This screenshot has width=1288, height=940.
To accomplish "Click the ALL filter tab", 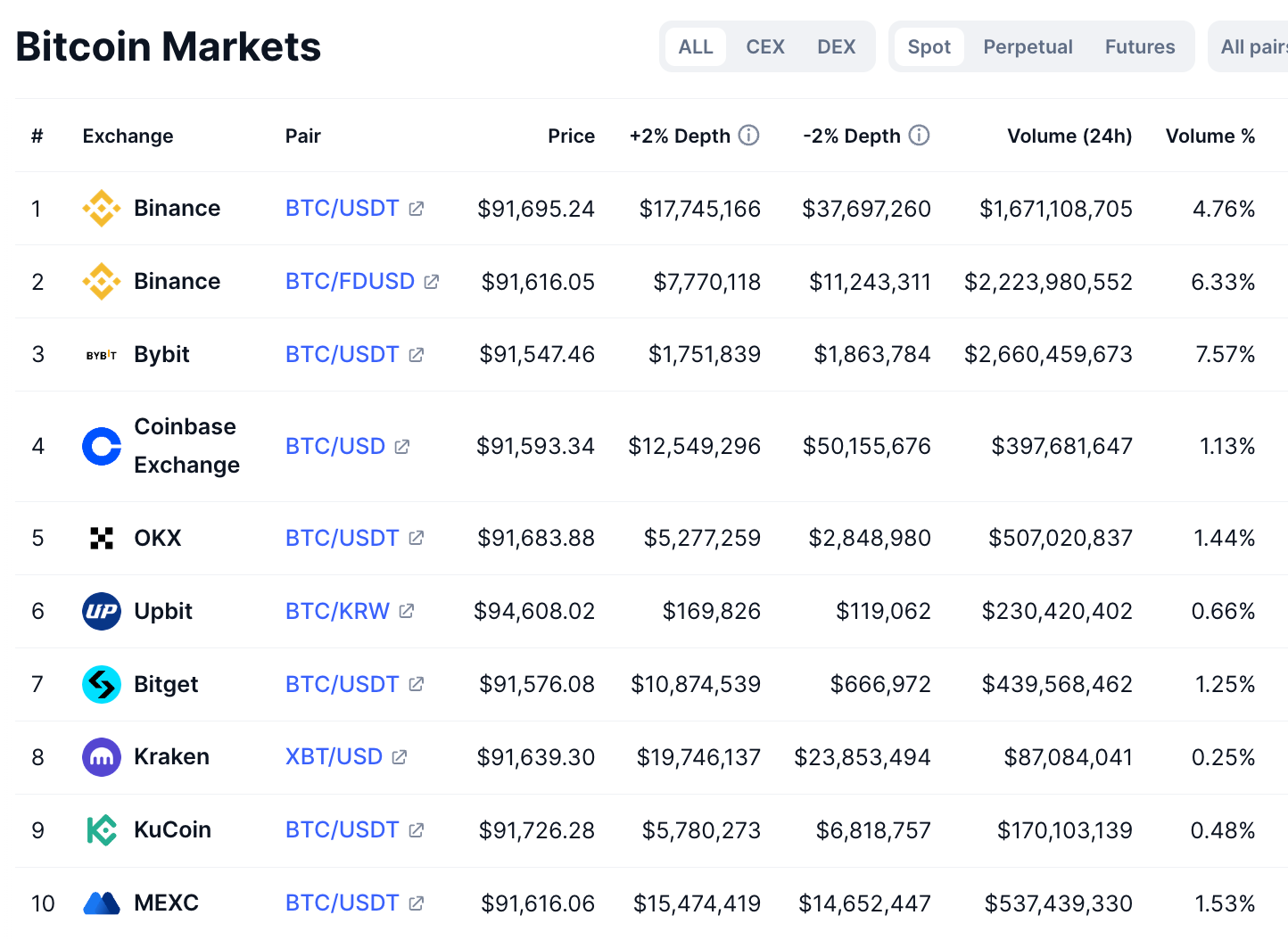I will coord(695,46).
